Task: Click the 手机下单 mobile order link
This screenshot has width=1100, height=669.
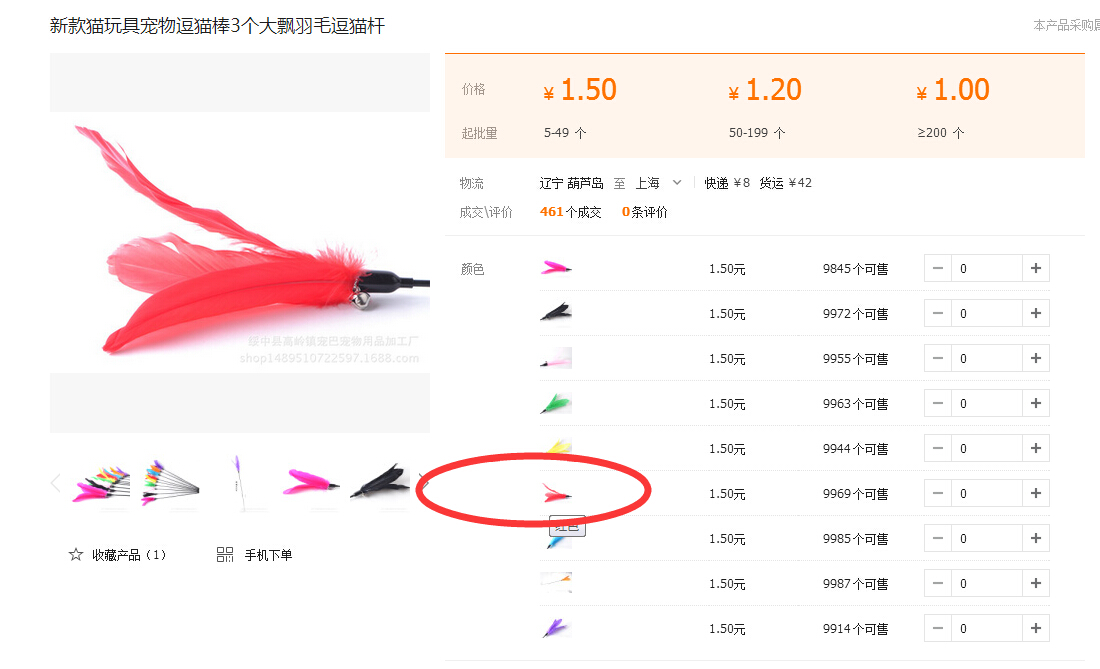Action: tap(268, 555)
